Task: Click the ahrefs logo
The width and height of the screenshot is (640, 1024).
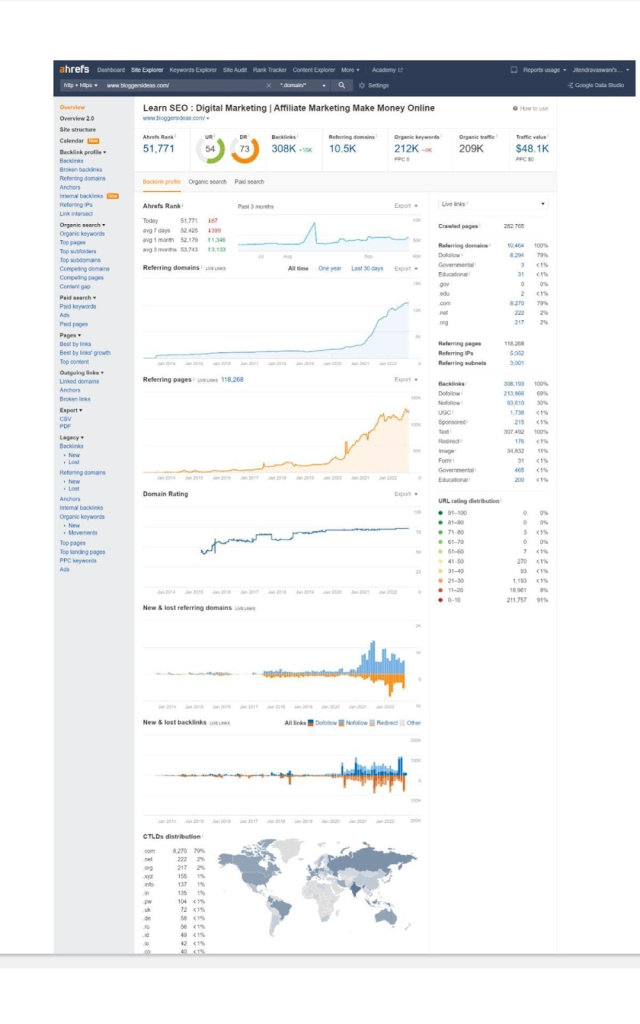Action: (74, 69)
